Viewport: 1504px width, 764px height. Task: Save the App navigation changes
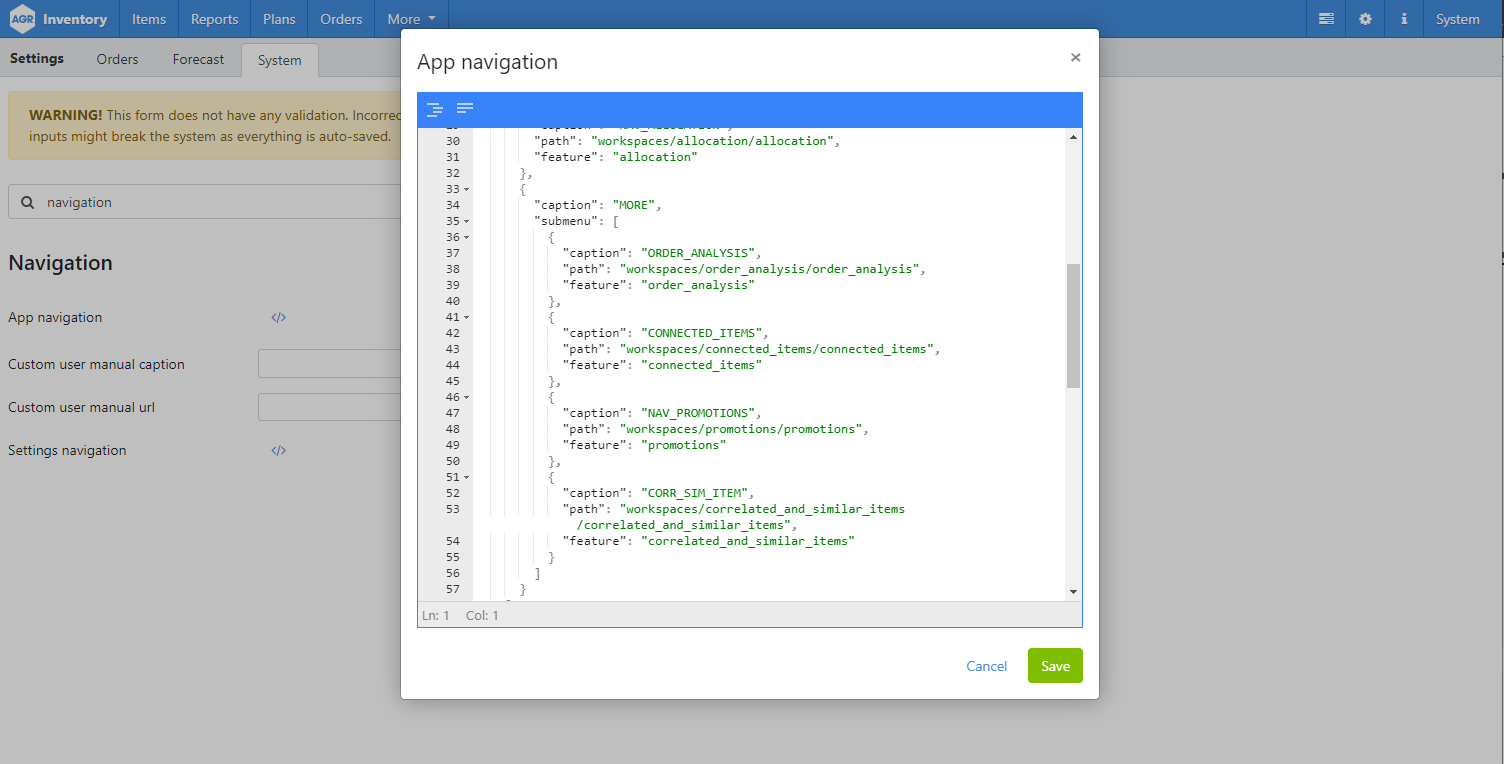[1055, 666]
